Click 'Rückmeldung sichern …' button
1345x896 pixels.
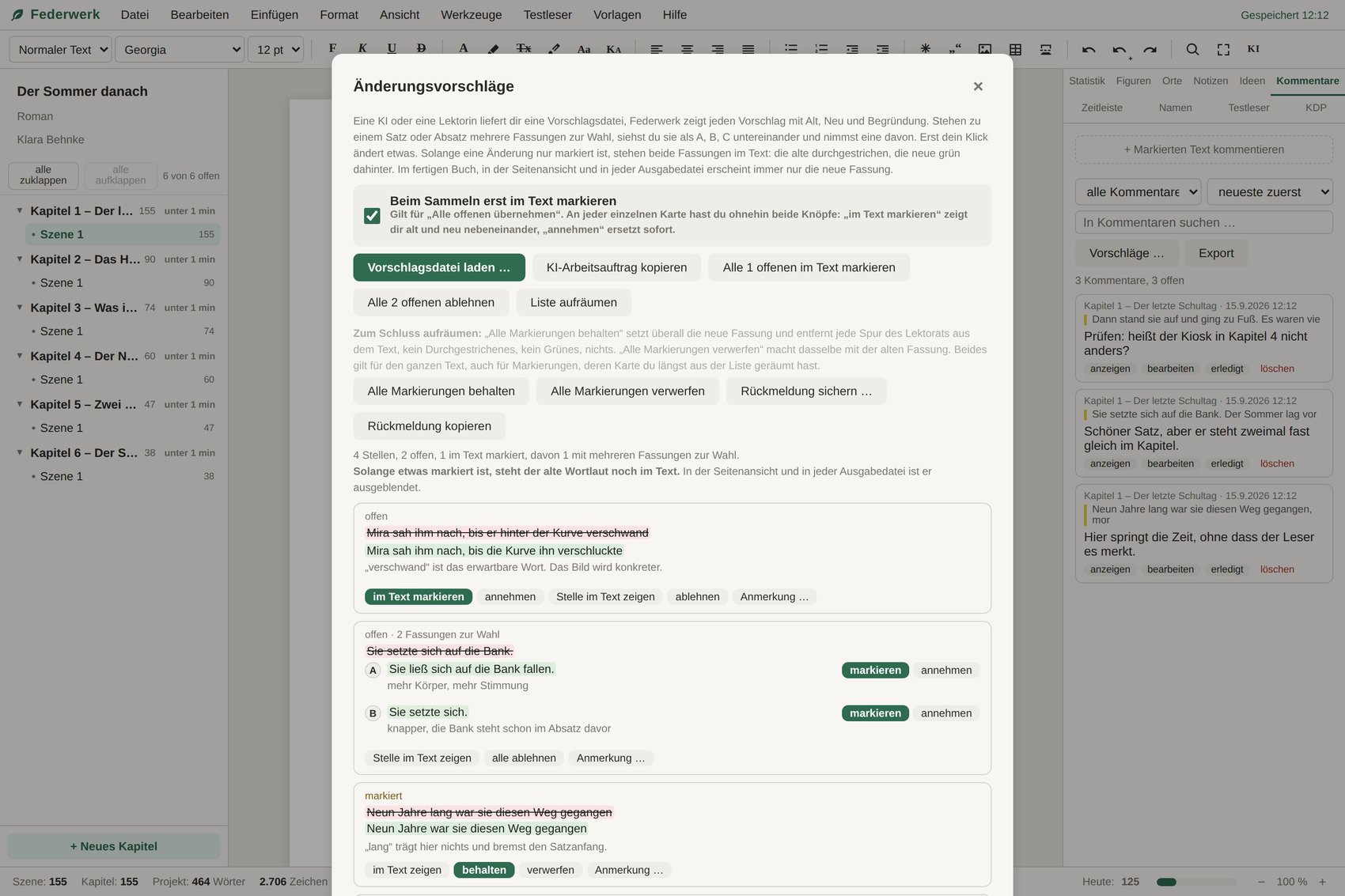(806, 391)
